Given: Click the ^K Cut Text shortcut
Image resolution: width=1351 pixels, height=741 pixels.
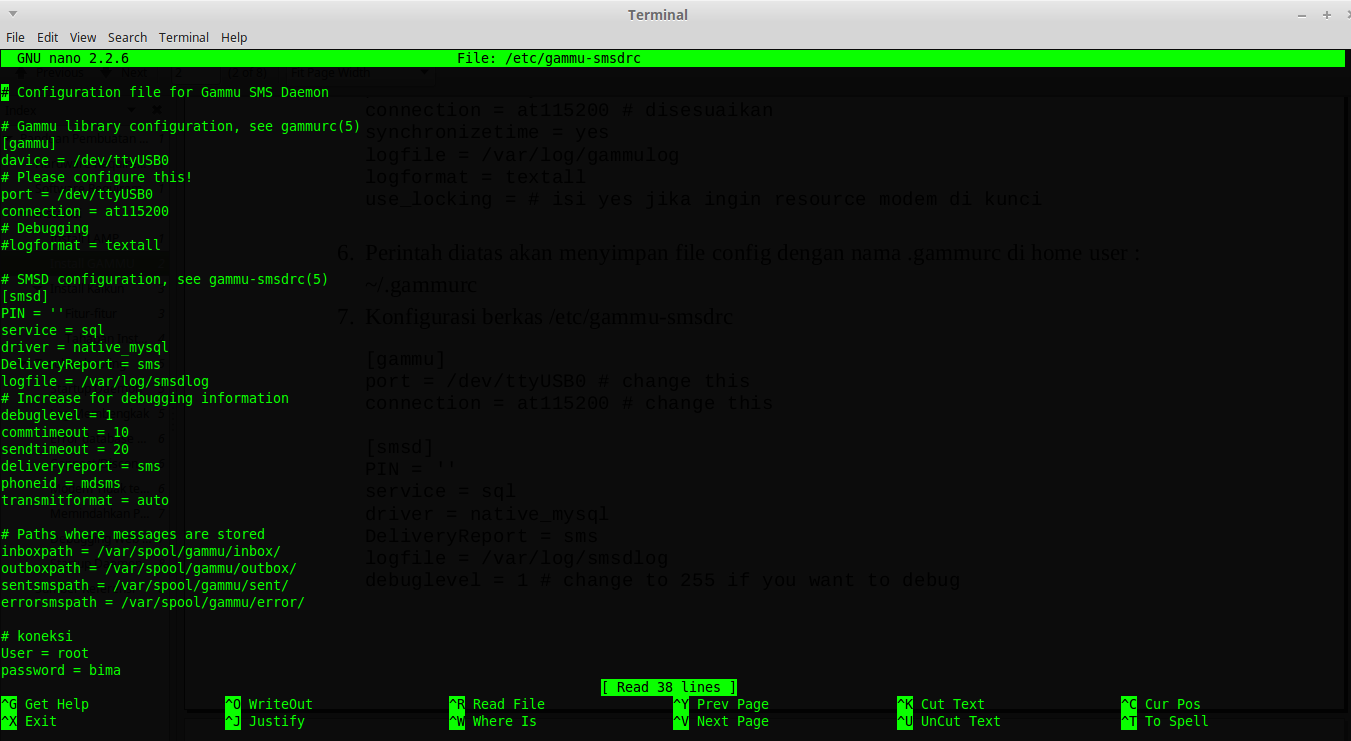Looking at the screenshot, I should coord(941,704).
